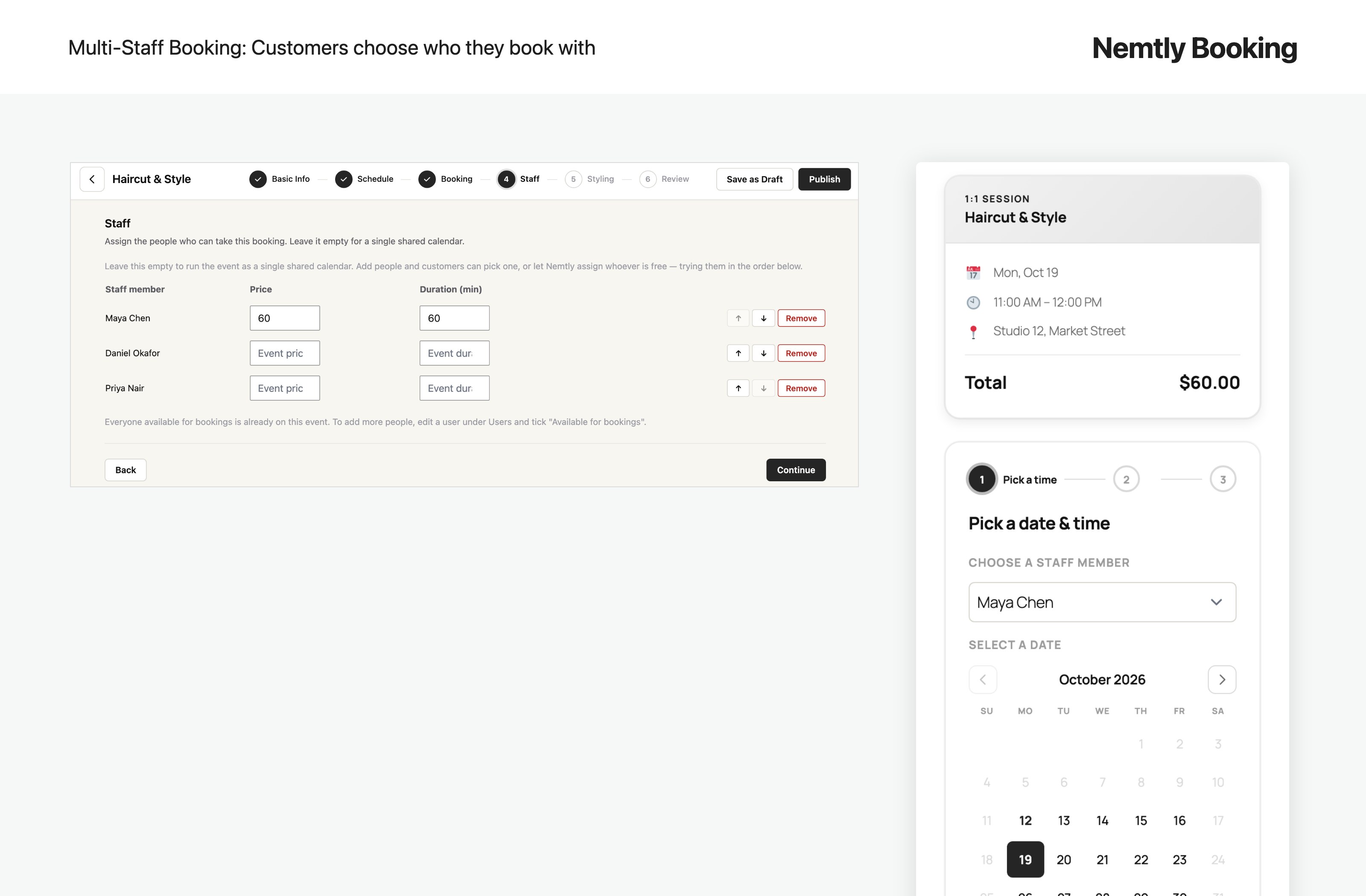Pick October 14 in the calendar
This screenshot has width=1366, height=896.
click(1102, 821)
